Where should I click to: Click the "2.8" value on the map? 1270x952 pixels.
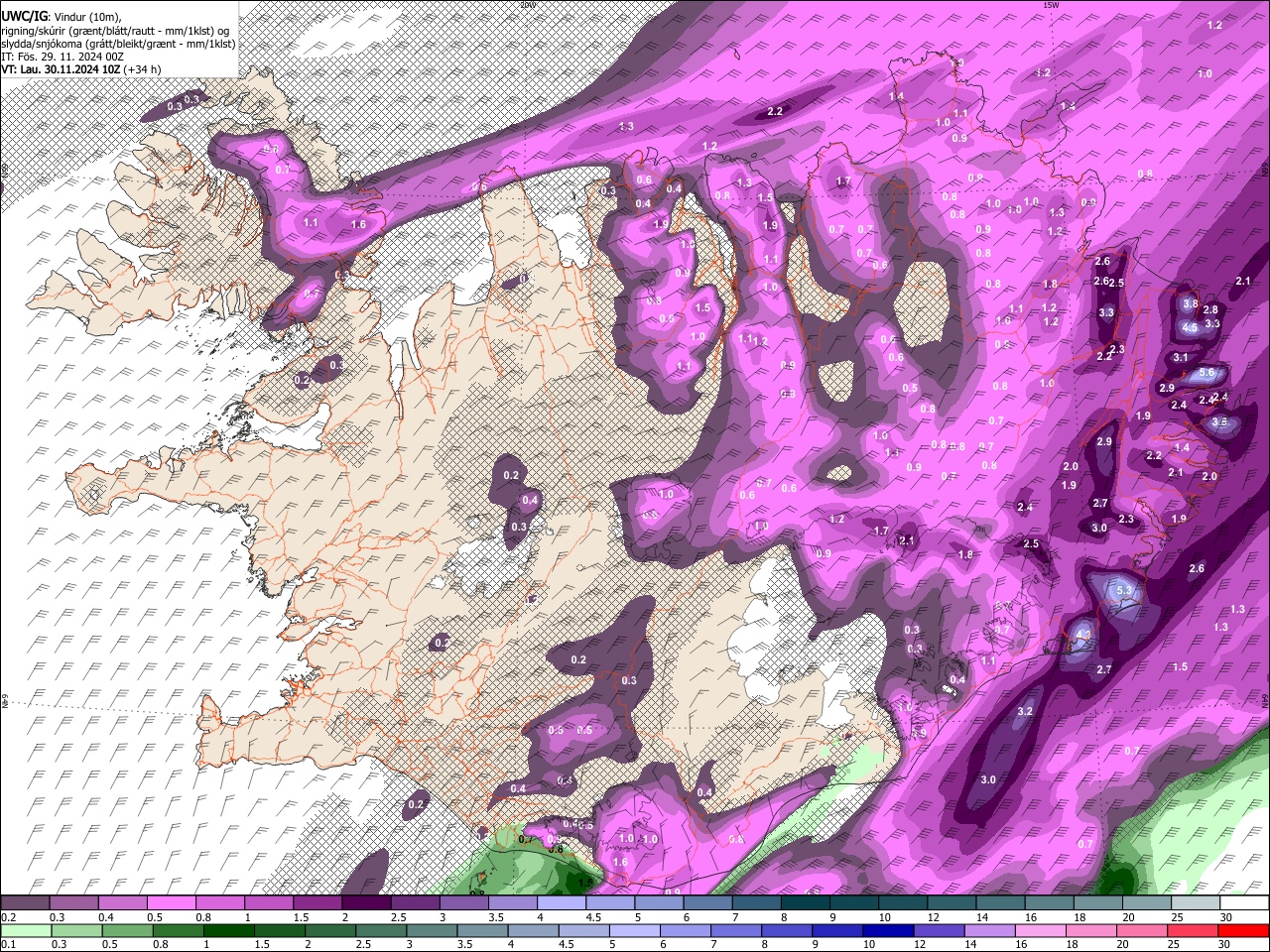tap(1210, 310)
